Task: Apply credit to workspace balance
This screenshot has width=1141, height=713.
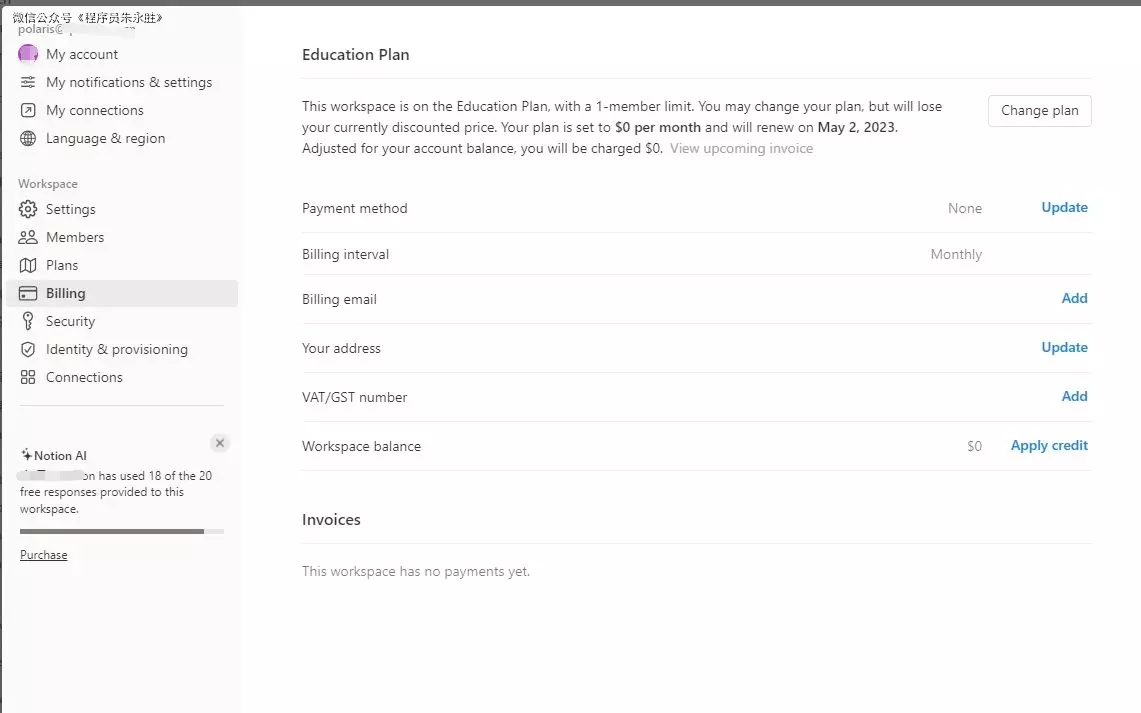Action: pyautogui.click(x=1049, y=445)
